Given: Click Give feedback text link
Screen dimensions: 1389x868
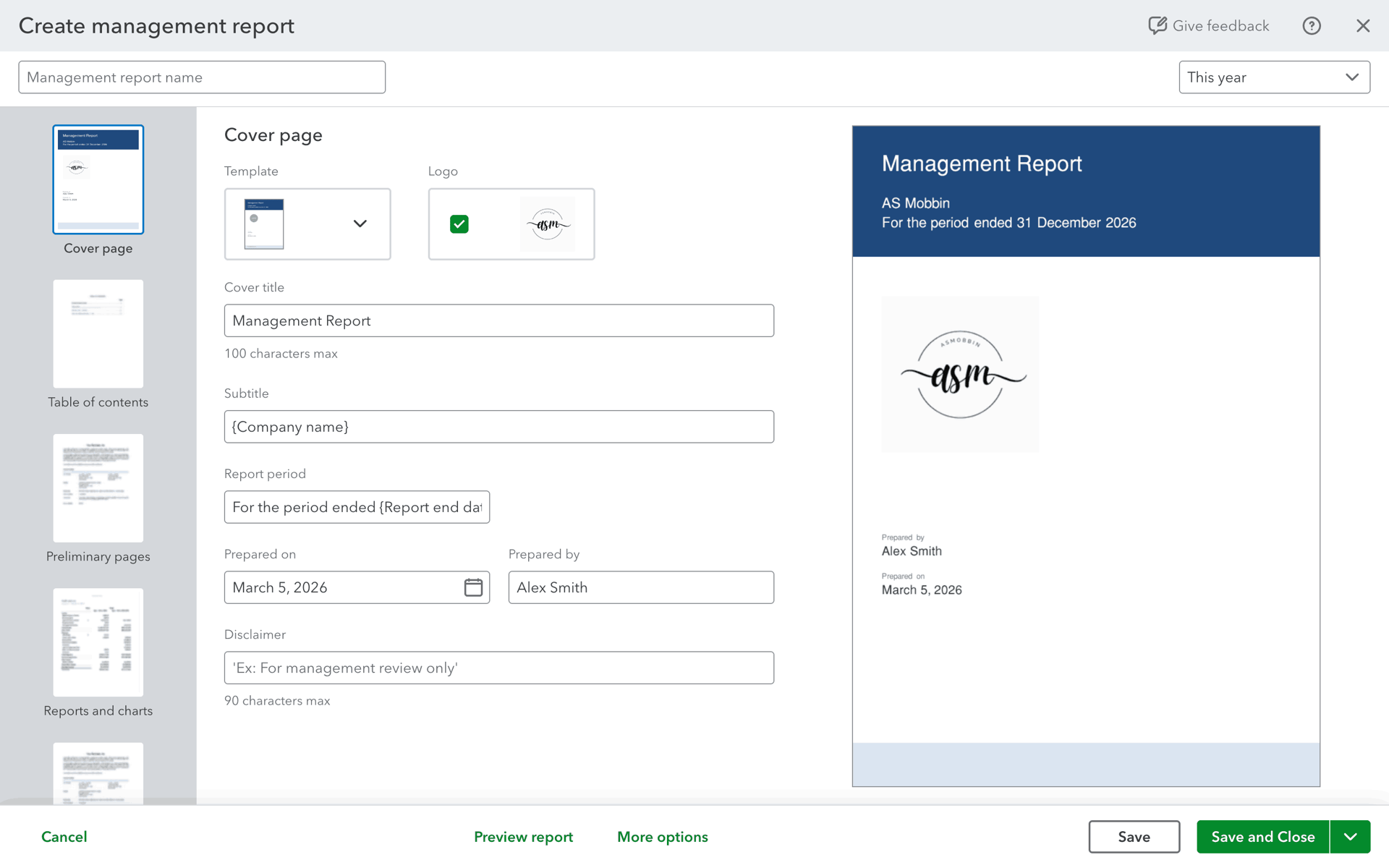Looking at the screenshot, I should [1220, 26].
